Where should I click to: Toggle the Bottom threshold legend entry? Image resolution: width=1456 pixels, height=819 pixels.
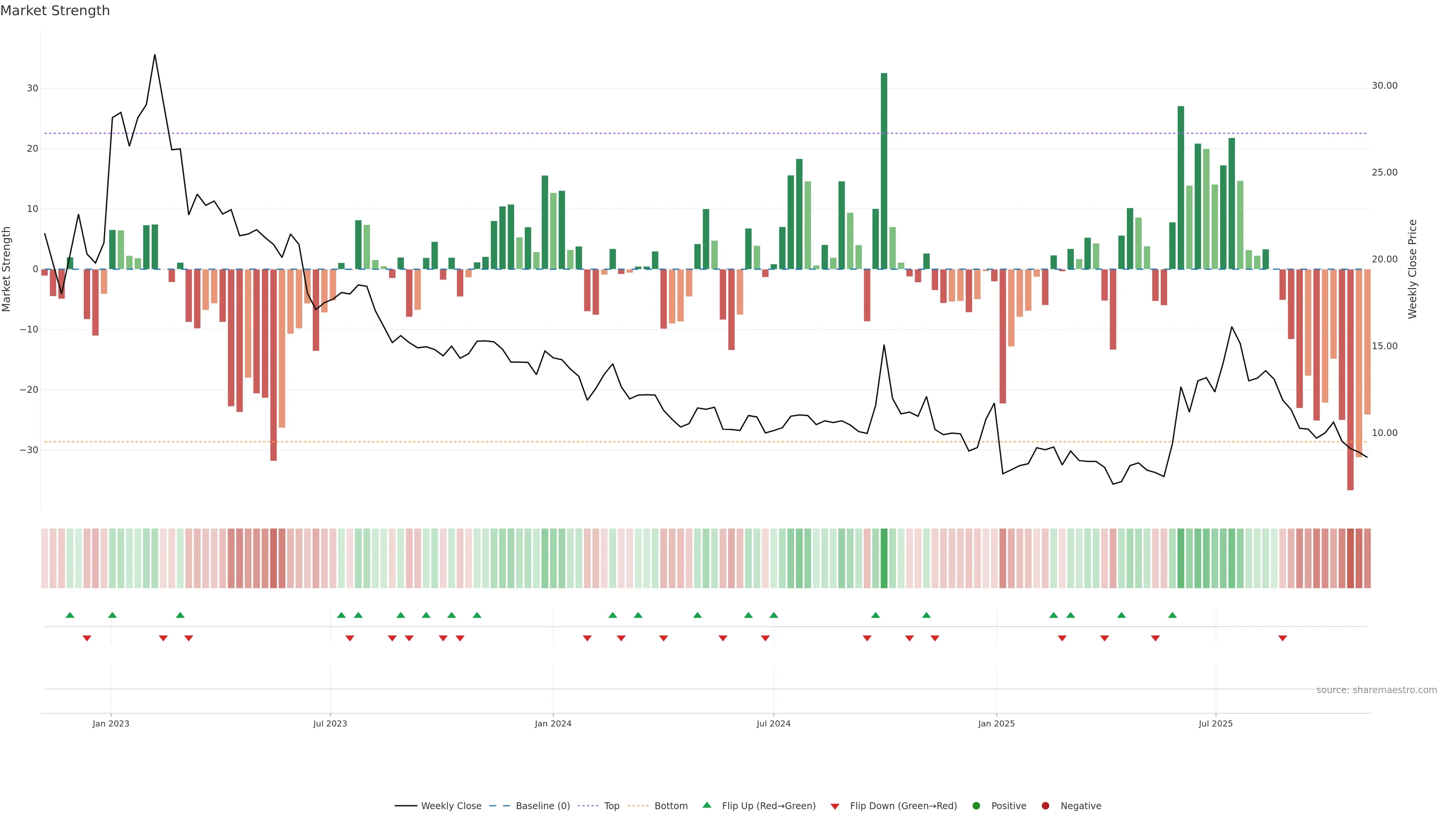670,806
